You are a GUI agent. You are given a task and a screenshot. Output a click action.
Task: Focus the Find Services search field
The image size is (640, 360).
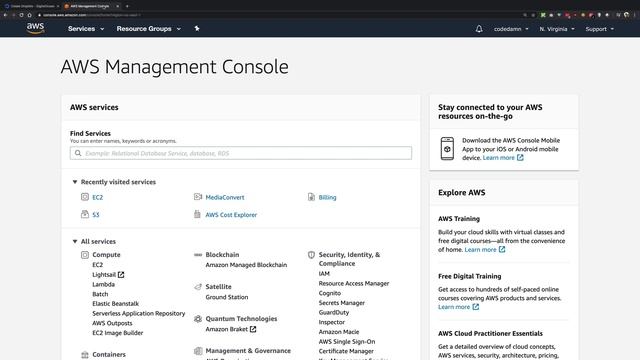tap(241, 153)
